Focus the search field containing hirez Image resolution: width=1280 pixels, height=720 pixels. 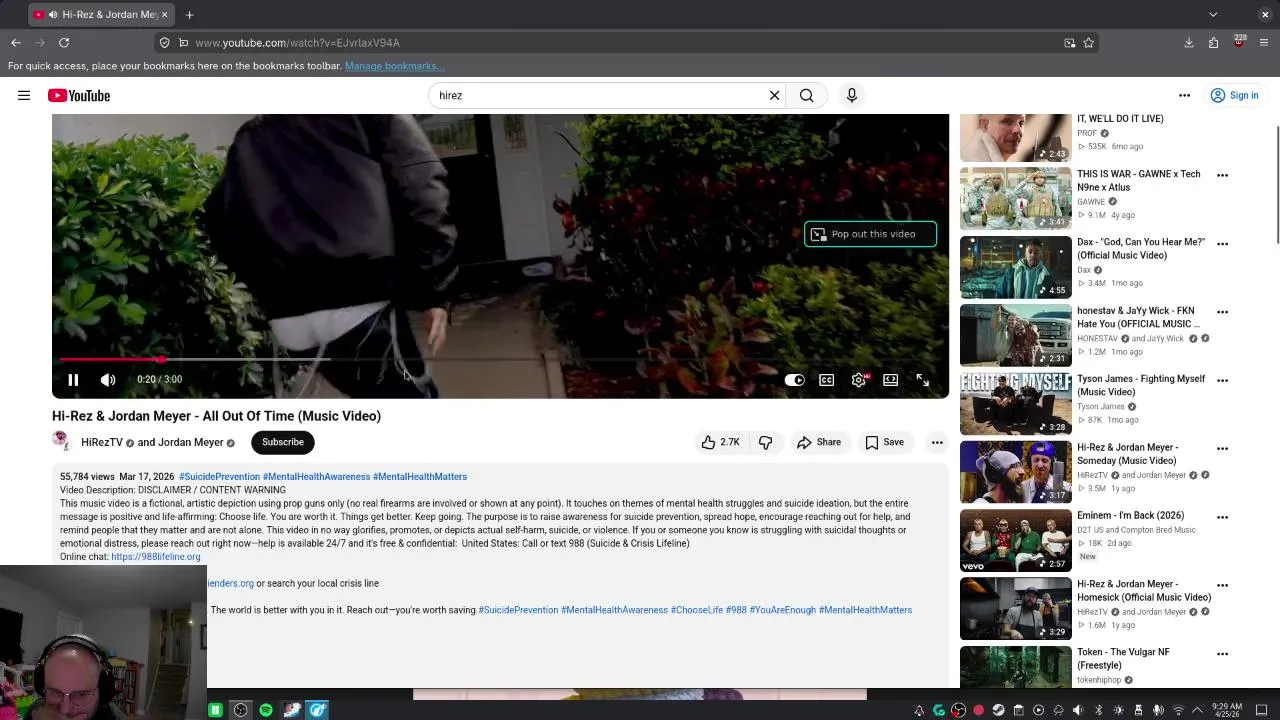(598, 95)
